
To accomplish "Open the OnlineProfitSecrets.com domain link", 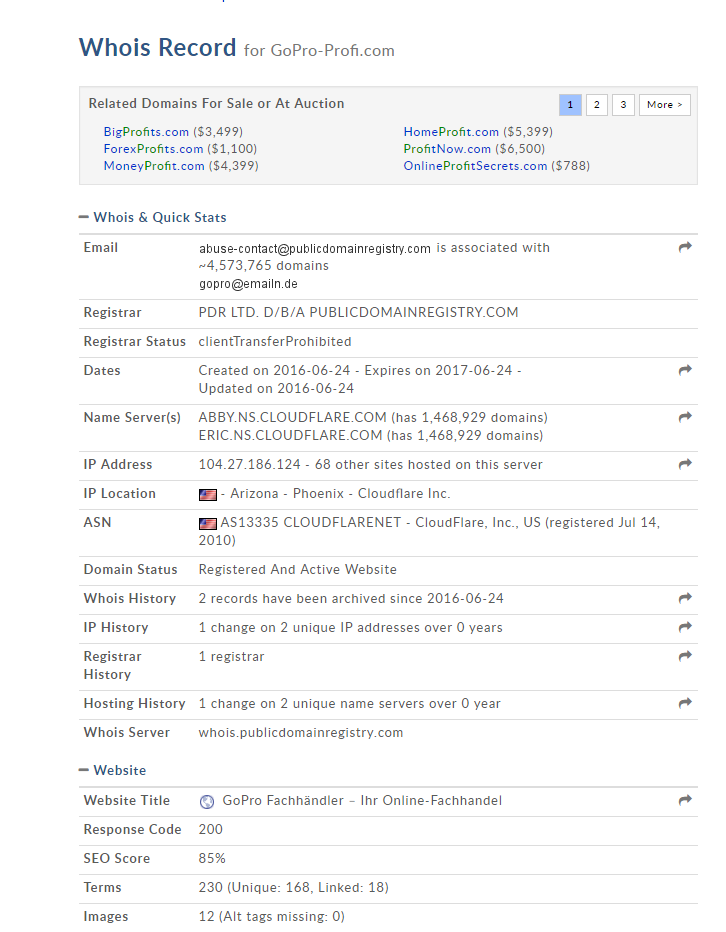I will click(476, 166).
